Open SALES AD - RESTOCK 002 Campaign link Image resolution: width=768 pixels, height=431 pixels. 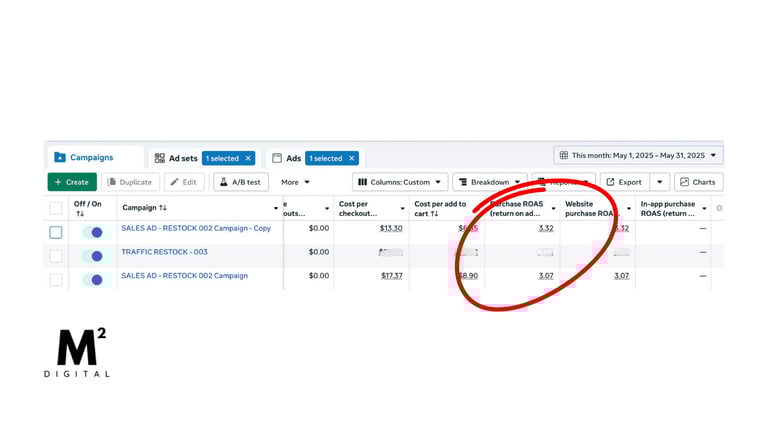coord(185,276)
